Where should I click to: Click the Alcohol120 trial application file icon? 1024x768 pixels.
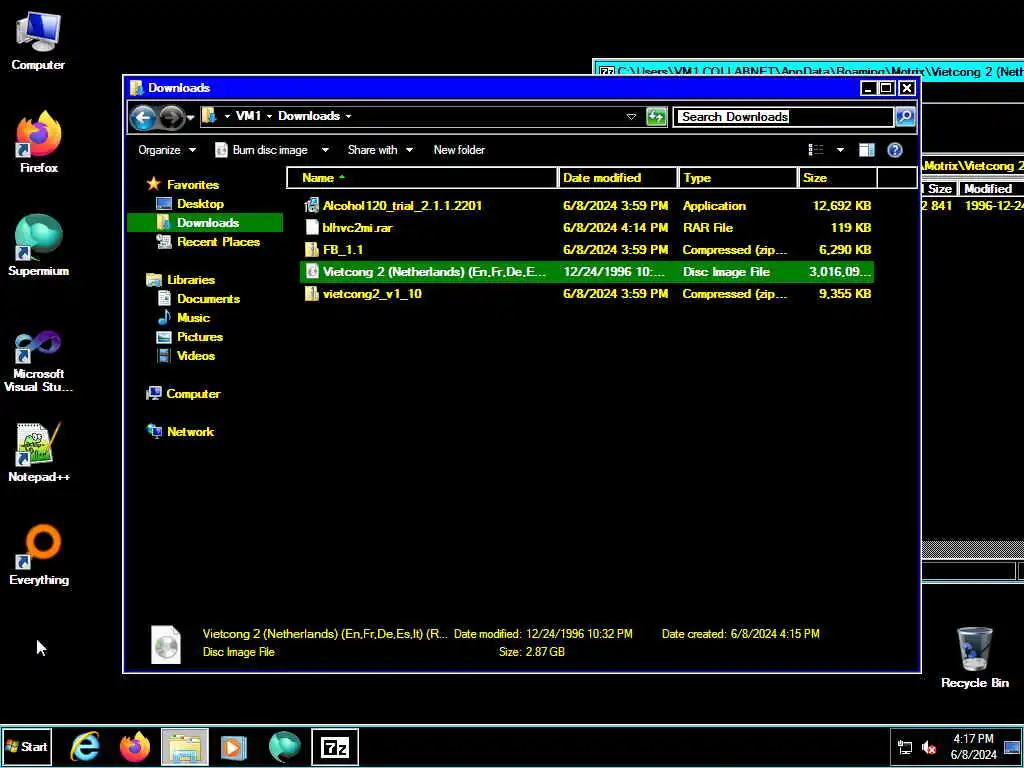tap(312, 206)
